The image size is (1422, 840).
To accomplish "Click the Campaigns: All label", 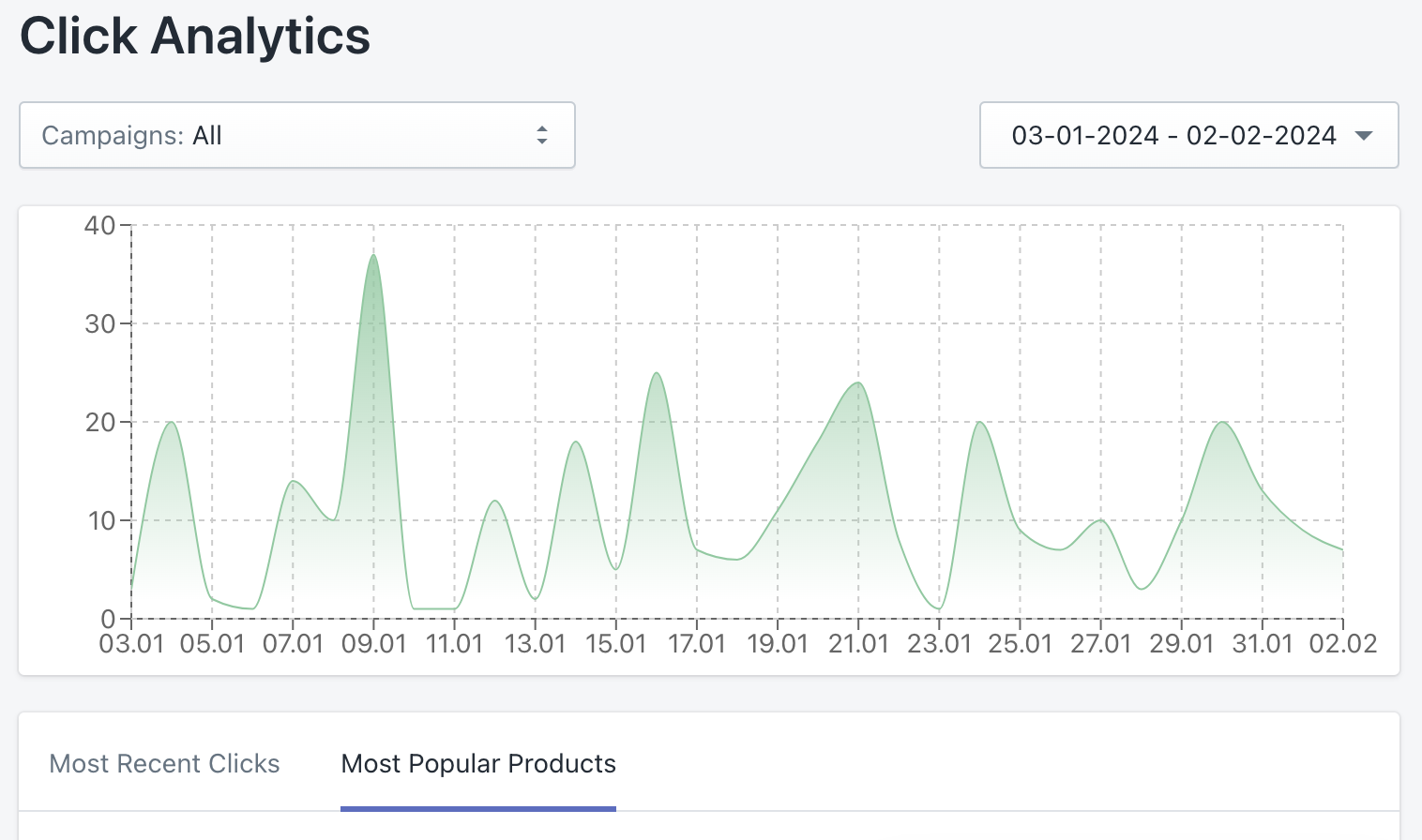I will click(x=131, y=135).
